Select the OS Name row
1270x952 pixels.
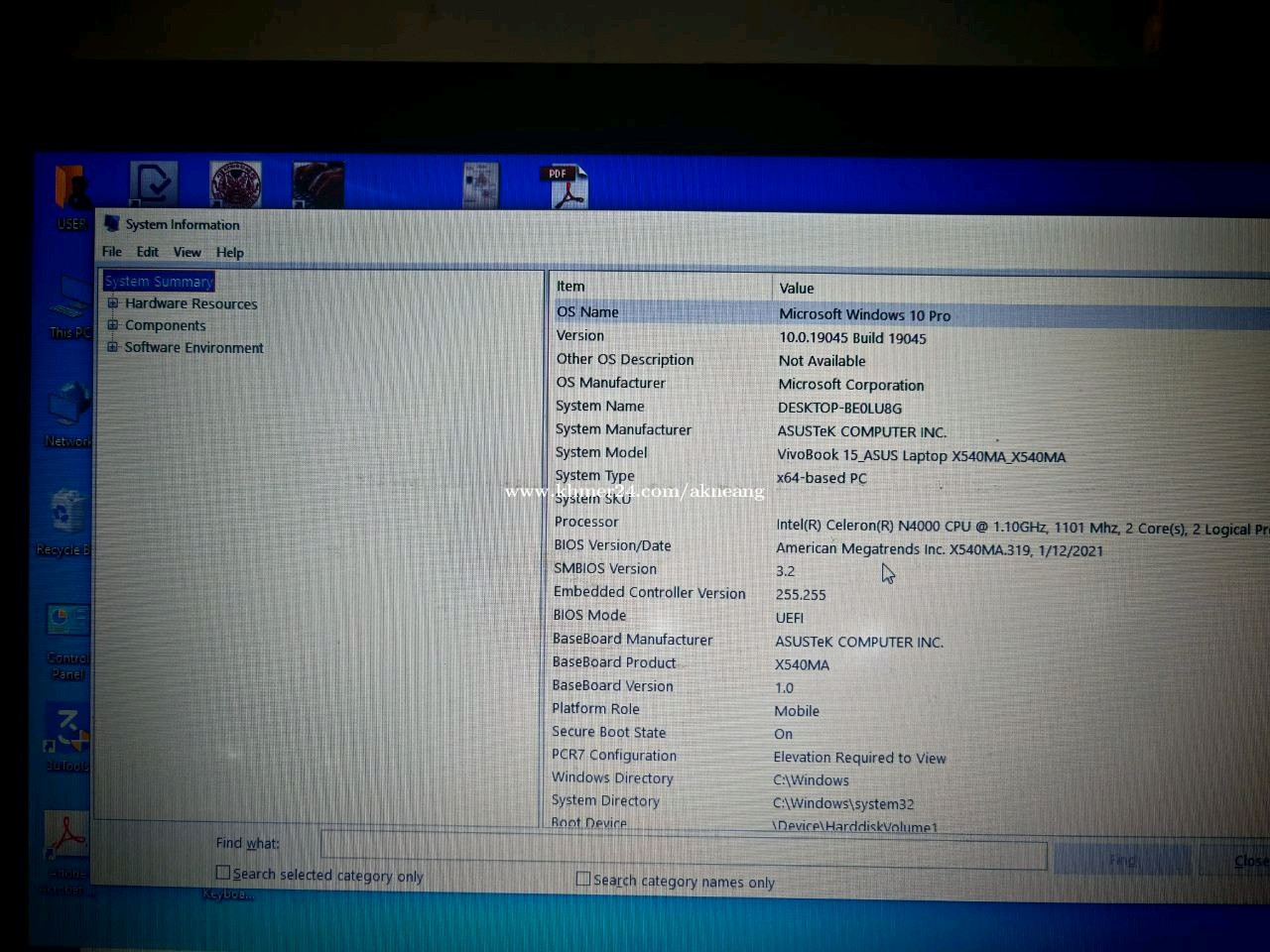[911, 313]
